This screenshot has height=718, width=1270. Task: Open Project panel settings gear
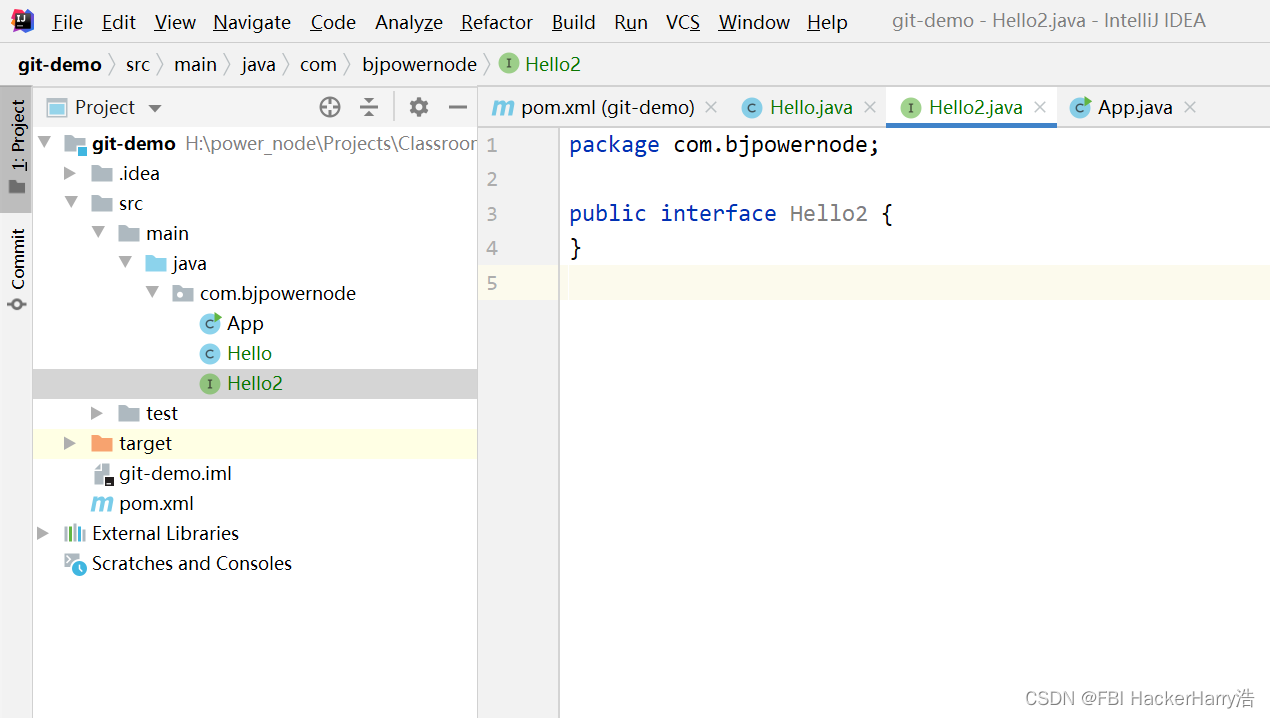tap(419, 107)
